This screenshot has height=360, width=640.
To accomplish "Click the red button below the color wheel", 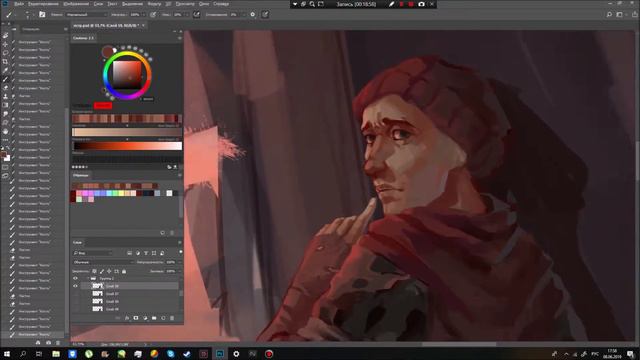I will coord(103,106).
